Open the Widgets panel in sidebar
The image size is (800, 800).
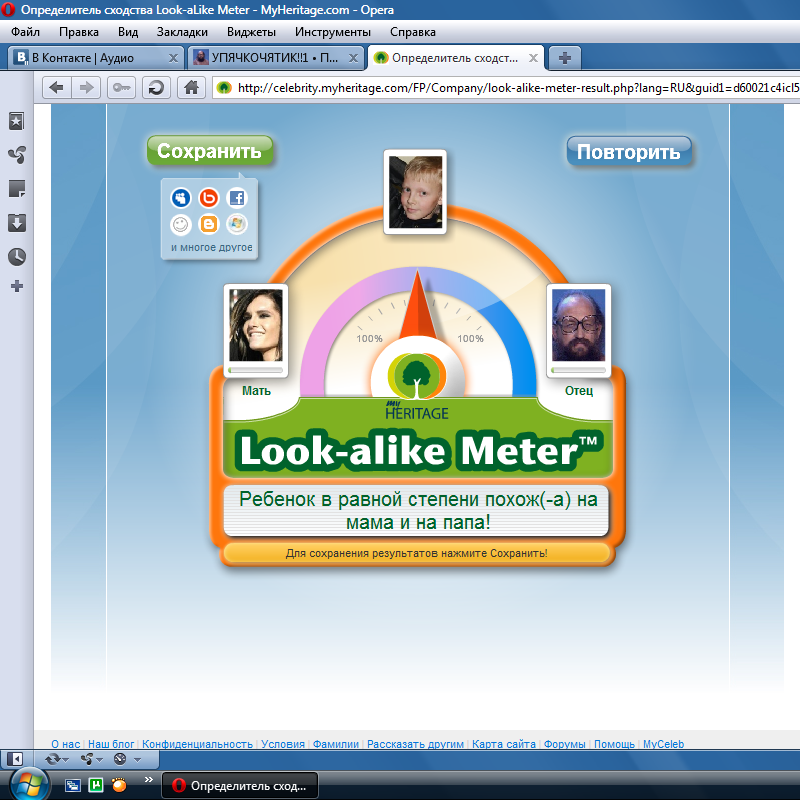[x=16, y=155]
